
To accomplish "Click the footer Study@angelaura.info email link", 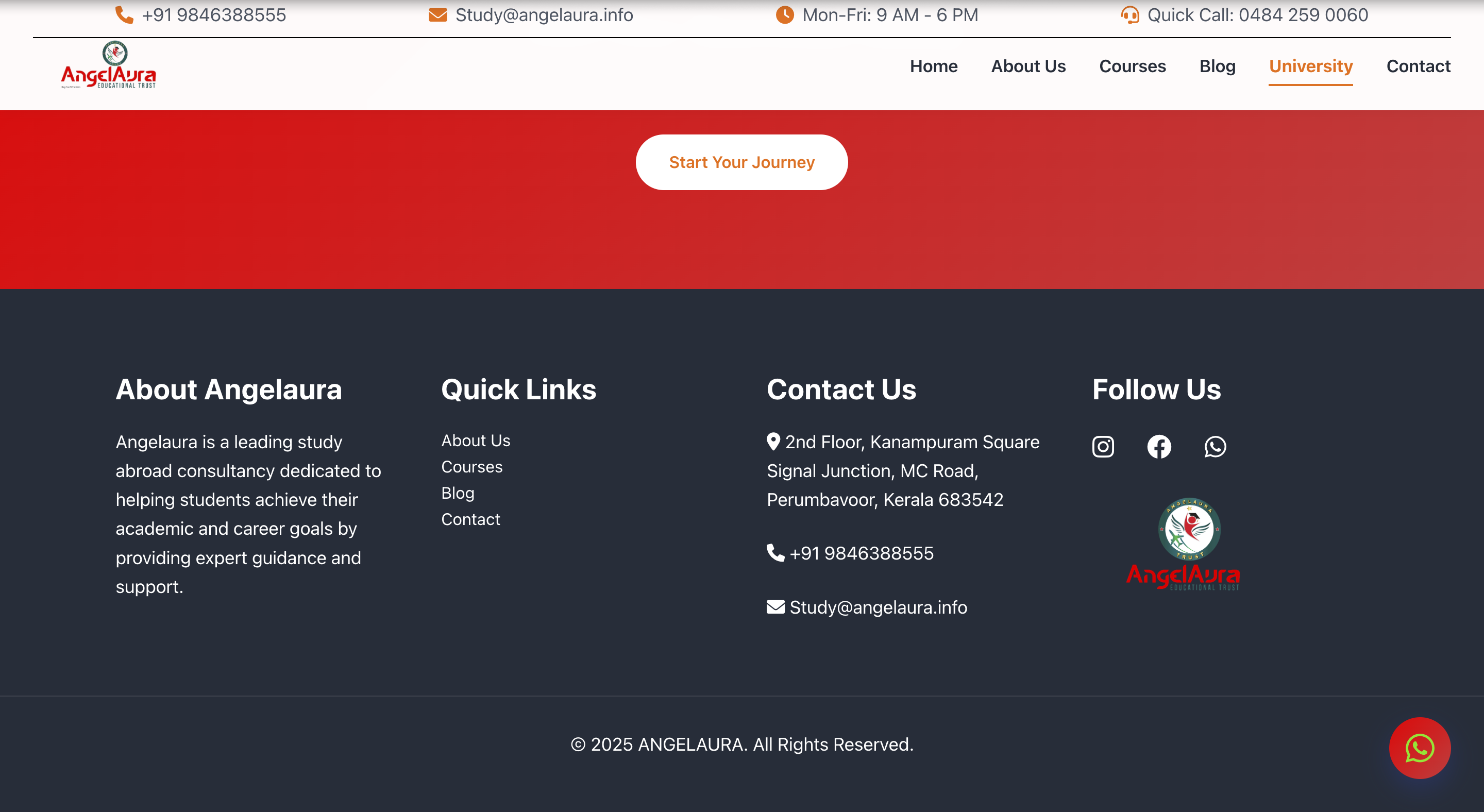I will (878, 607).
